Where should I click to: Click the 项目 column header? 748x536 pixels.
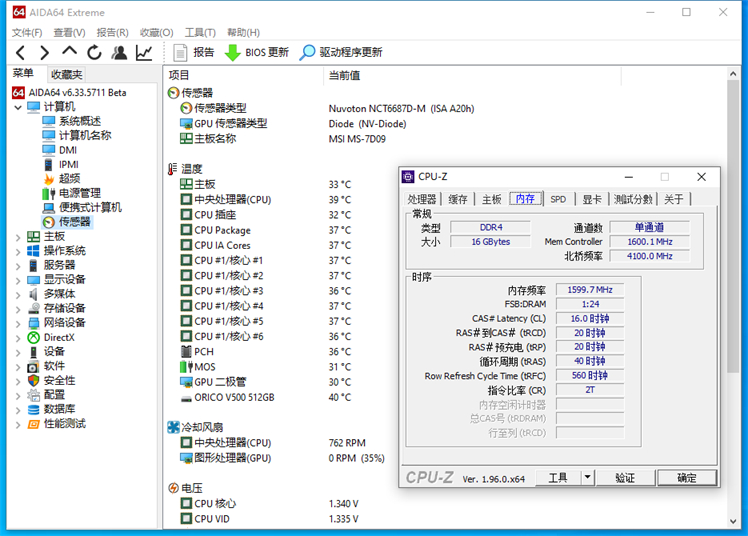pos(179,75)
